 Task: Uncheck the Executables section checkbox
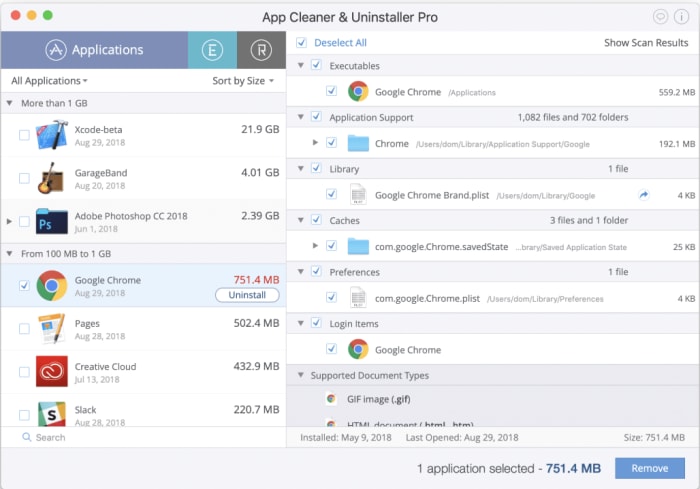tap(316, 66)
